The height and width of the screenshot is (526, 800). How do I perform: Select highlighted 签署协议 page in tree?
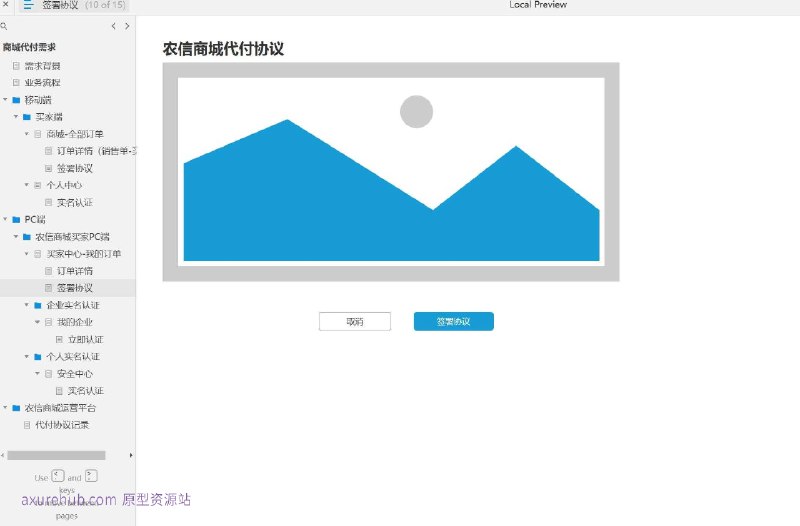[x=74, y=288]
